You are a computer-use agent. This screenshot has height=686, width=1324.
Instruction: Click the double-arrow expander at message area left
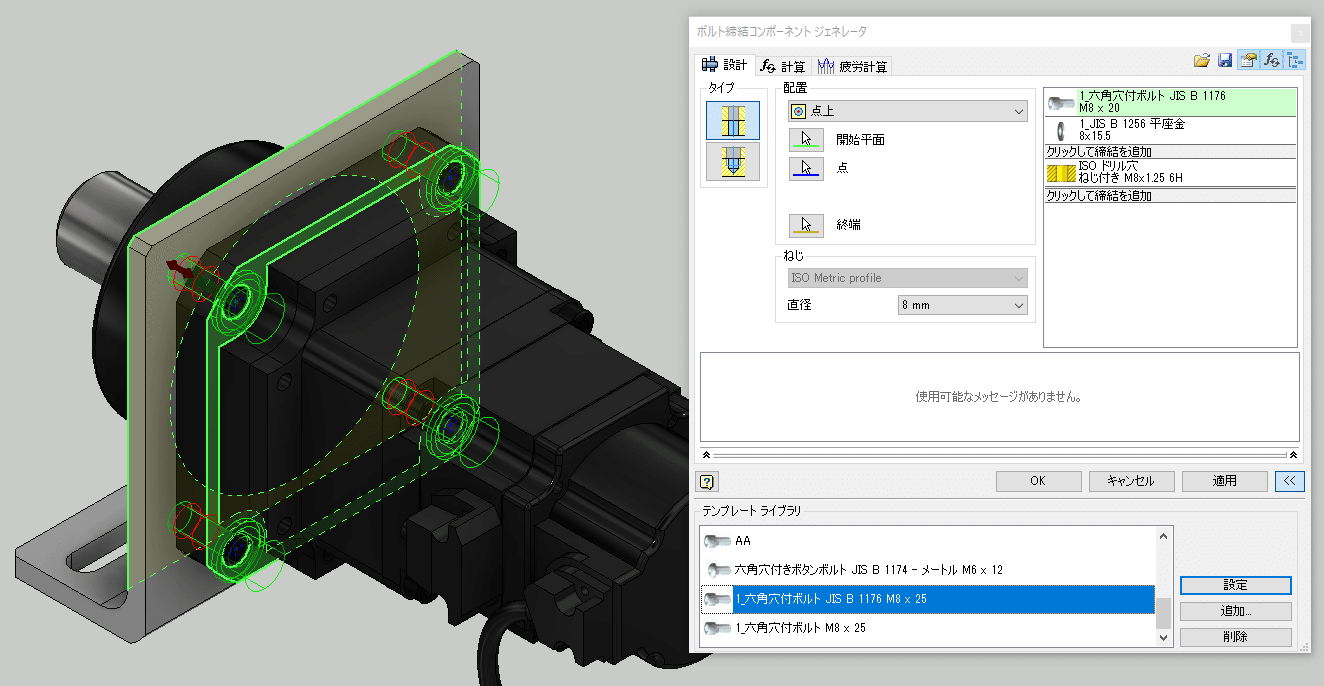(707, 454)
